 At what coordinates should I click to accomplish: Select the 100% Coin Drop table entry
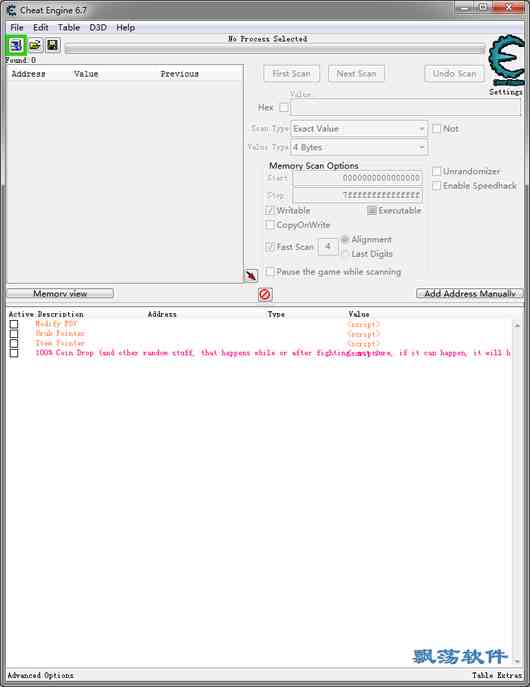tap(272, 353)
